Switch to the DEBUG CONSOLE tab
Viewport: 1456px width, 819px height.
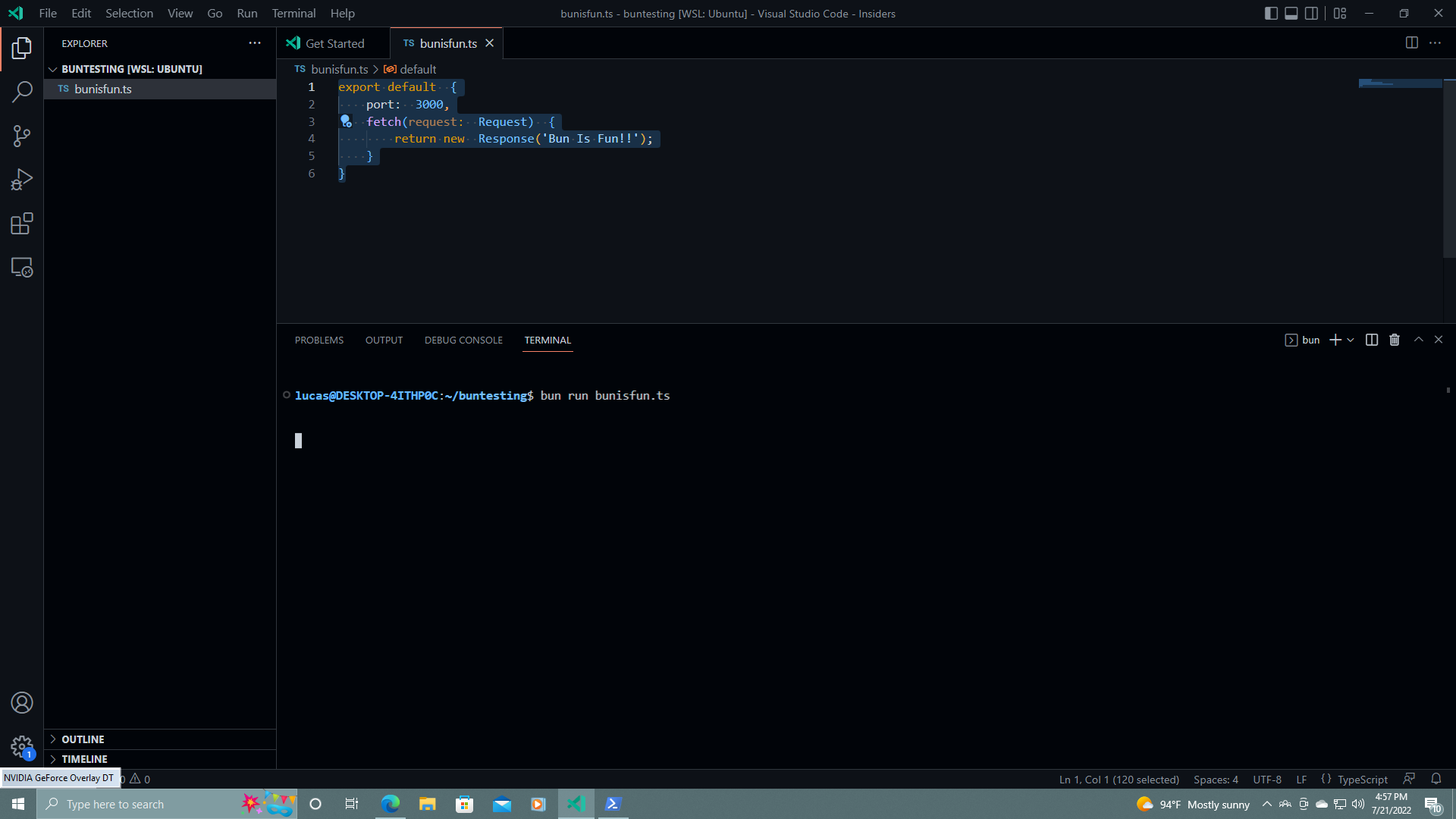point(463,340)
